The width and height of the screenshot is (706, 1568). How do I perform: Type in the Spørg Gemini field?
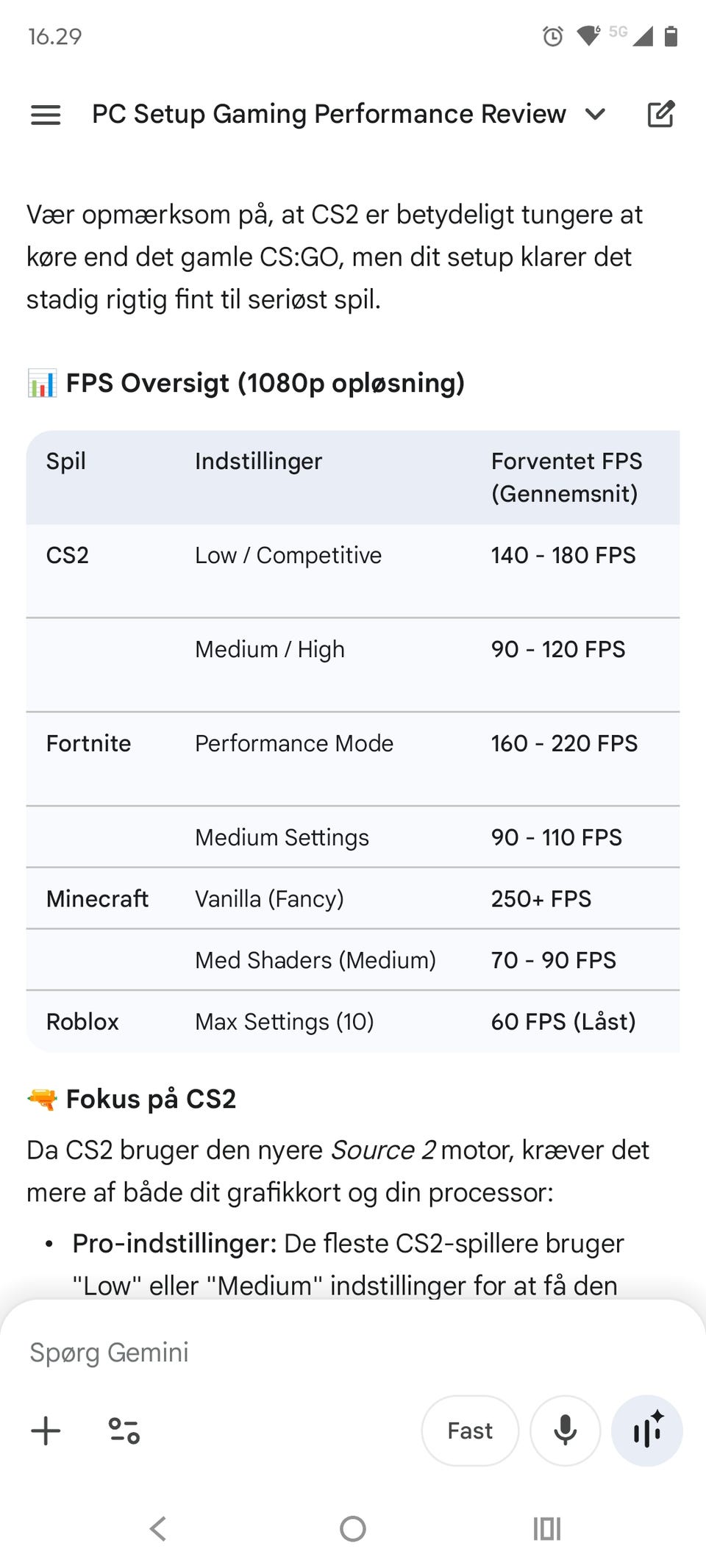294,1353
